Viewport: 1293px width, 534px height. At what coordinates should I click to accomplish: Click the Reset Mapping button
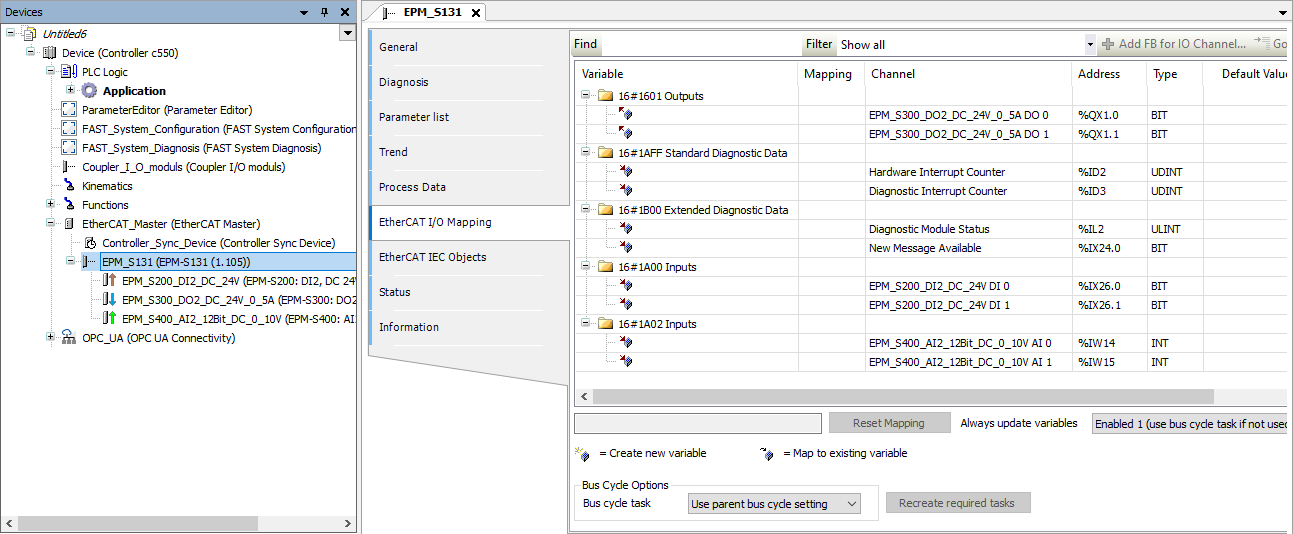coord(888,423)
